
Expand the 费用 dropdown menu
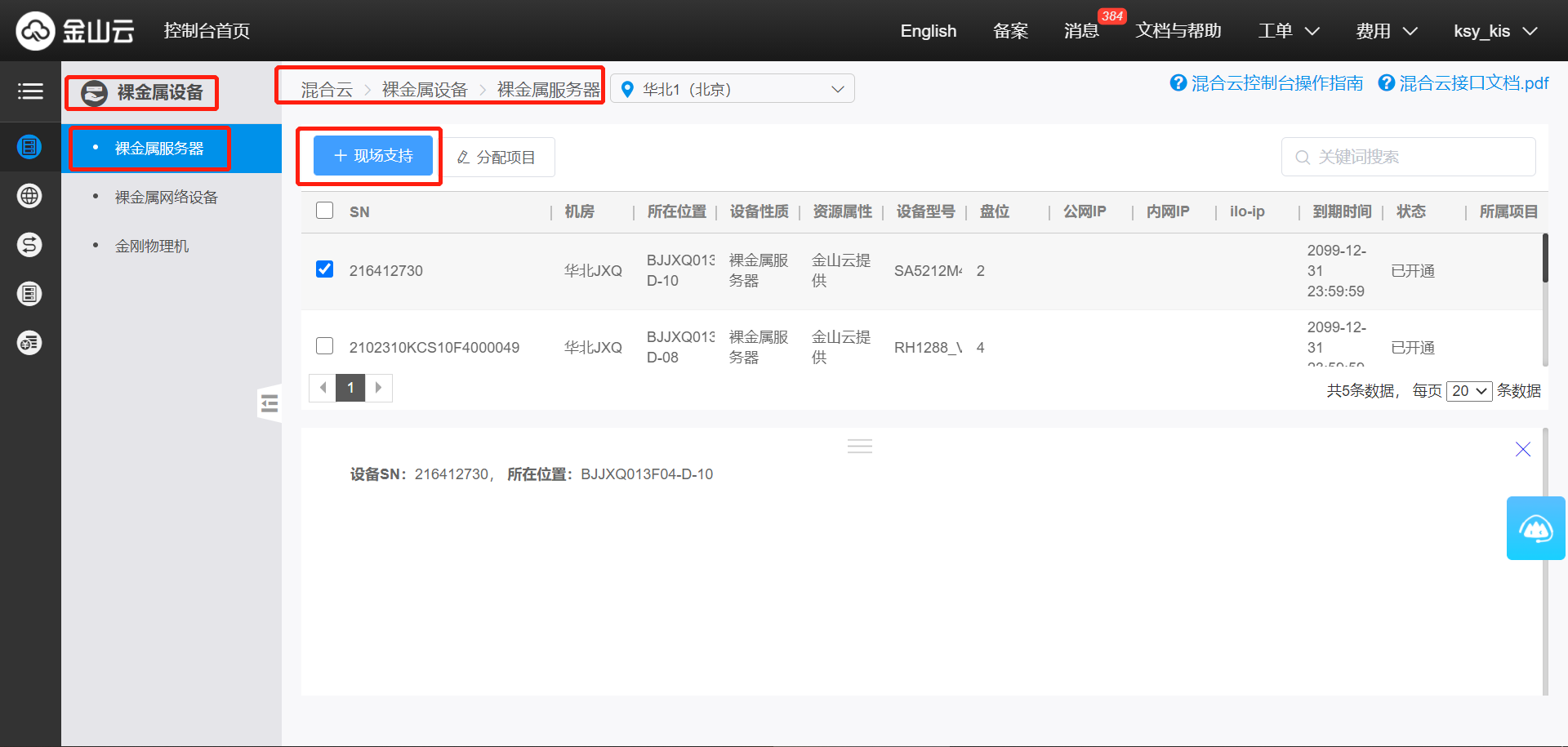(x=1387, y=31)
